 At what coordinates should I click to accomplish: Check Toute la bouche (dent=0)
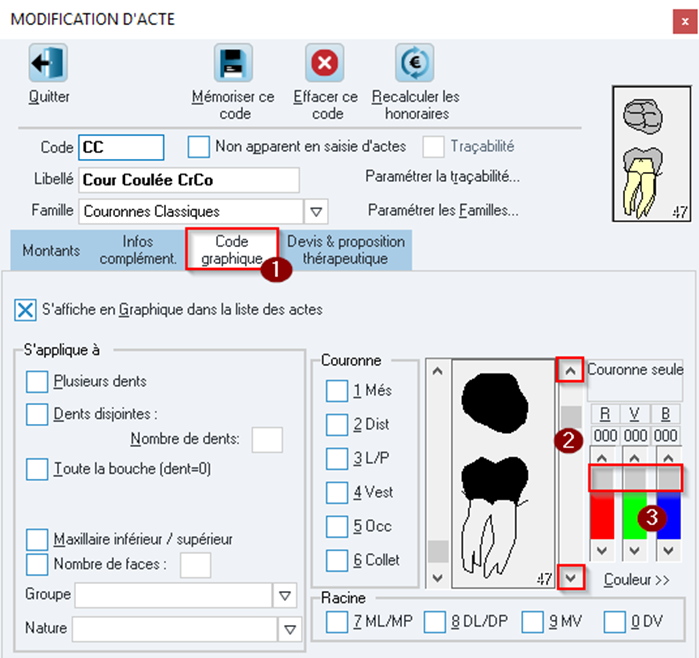tap(37, 469)
